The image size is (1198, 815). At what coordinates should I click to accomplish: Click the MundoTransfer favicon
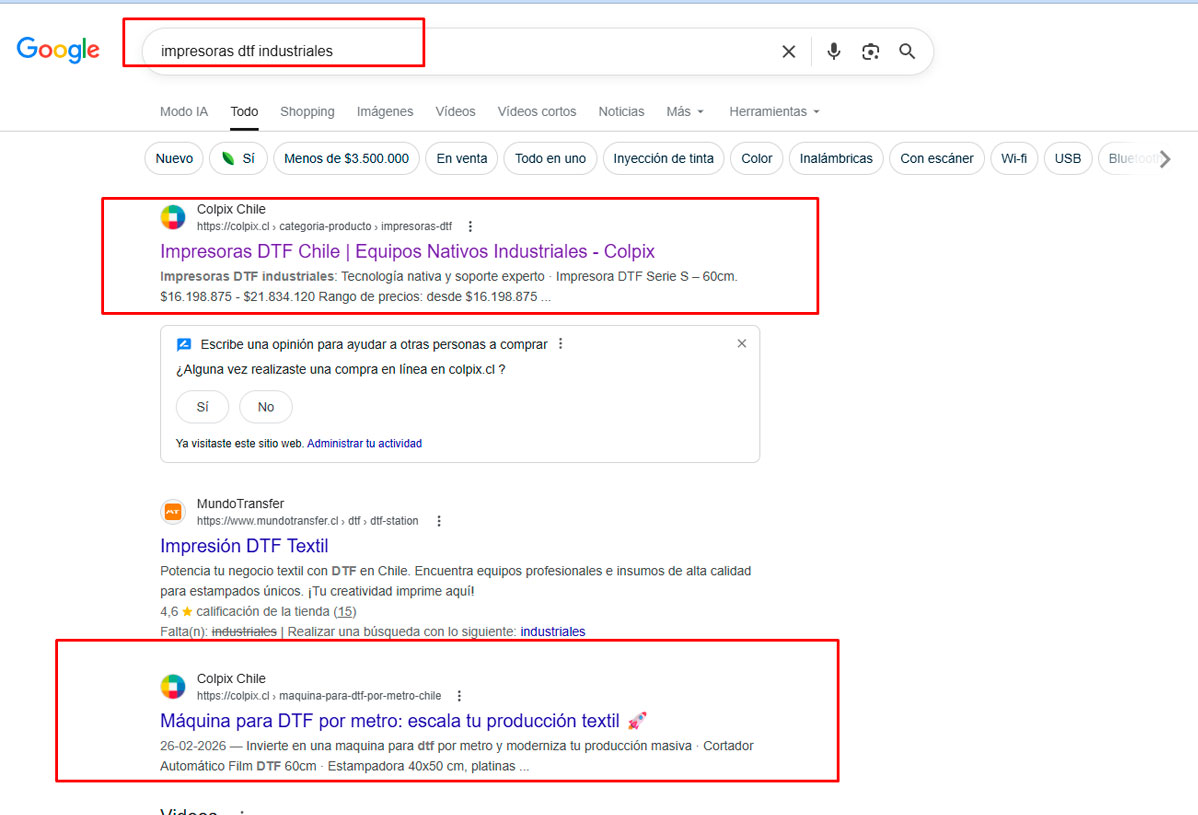(173, 512)
